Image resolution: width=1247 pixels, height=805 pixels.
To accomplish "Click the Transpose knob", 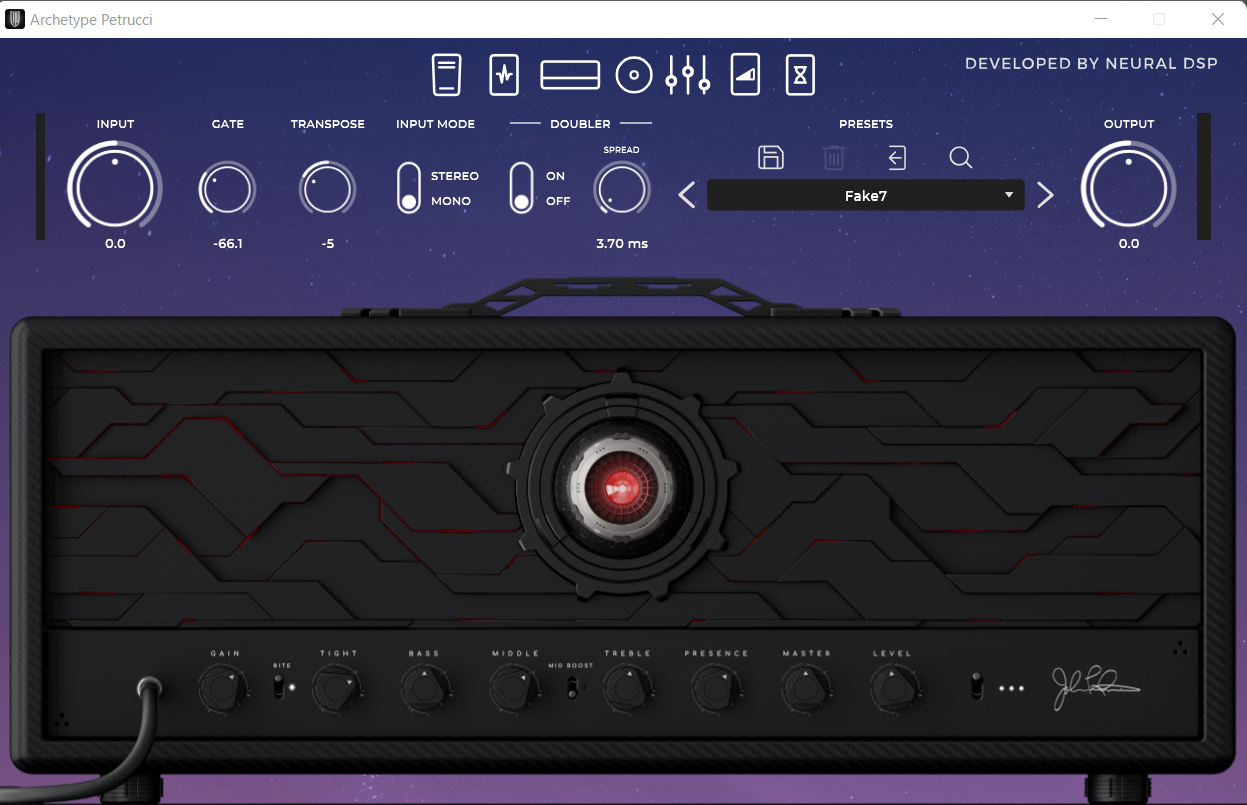I will coord(328,188).
